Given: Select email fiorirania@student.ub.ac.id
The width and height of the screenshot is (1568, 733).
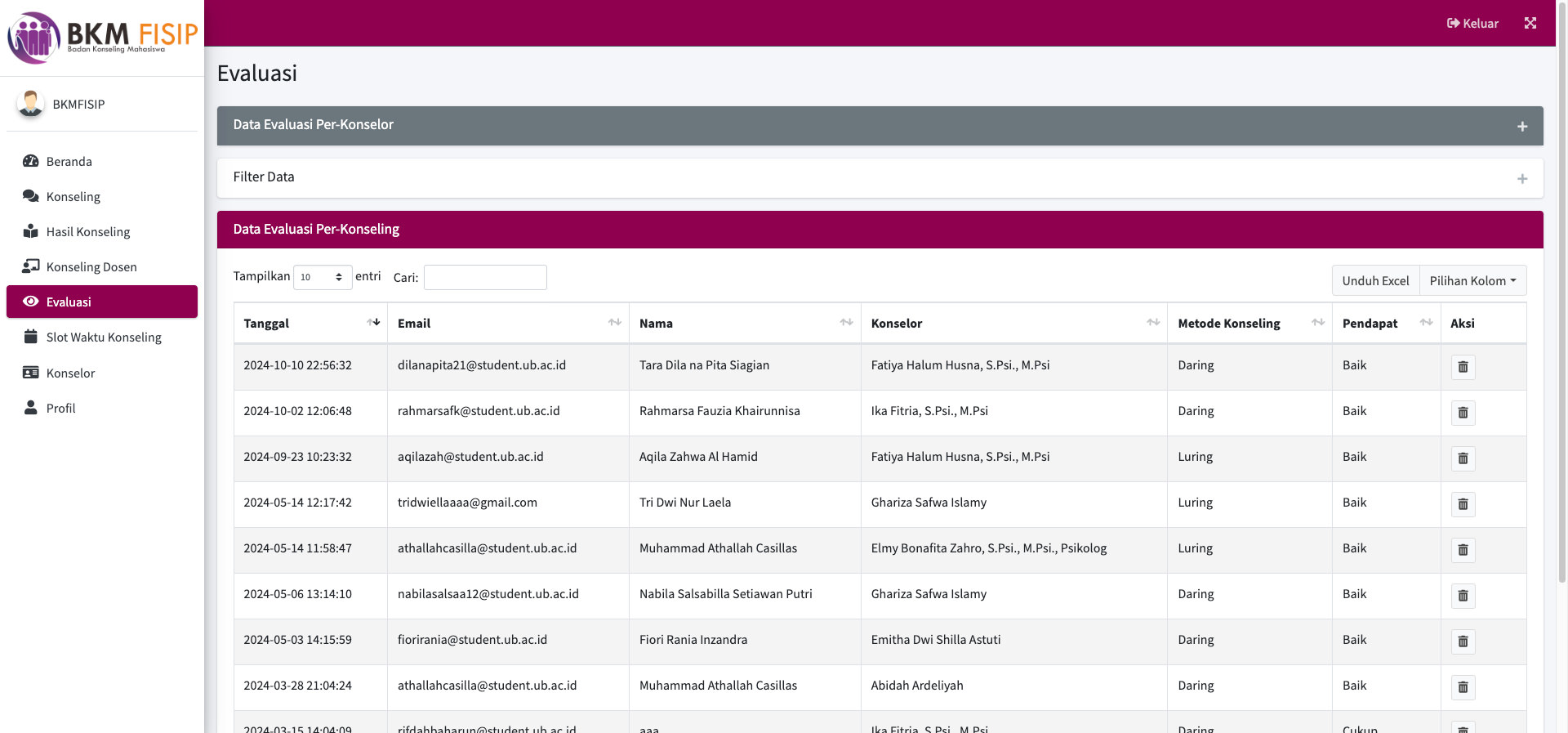Looking at the screenshot, I should pos(472,640).
